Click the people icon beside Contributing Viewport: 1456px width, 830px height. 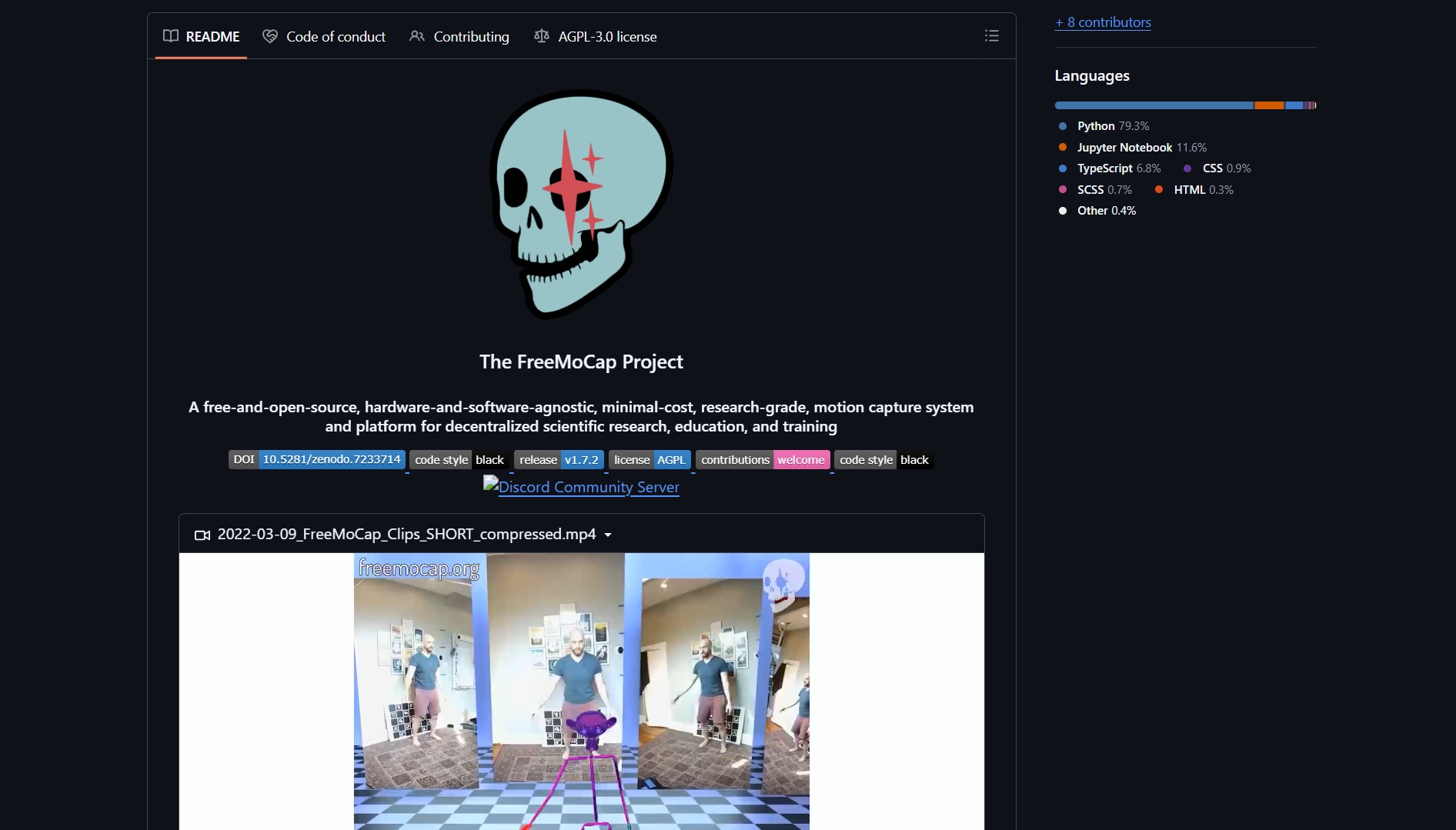point(416,35)
